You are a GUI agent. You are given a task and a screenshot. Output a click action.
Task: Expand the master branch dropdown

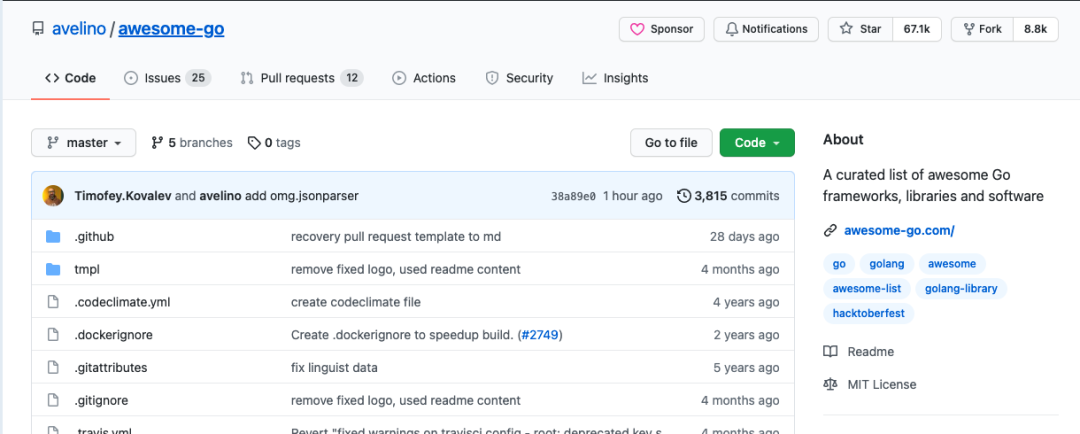(x=83, y=143)
